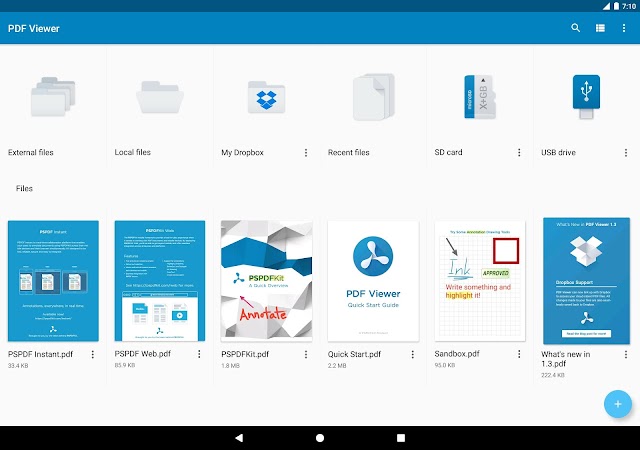This screenshot has width=640, height=450.
Task: Open the Sandbox.pdf thumbnail
Action: tap(480, 281)
